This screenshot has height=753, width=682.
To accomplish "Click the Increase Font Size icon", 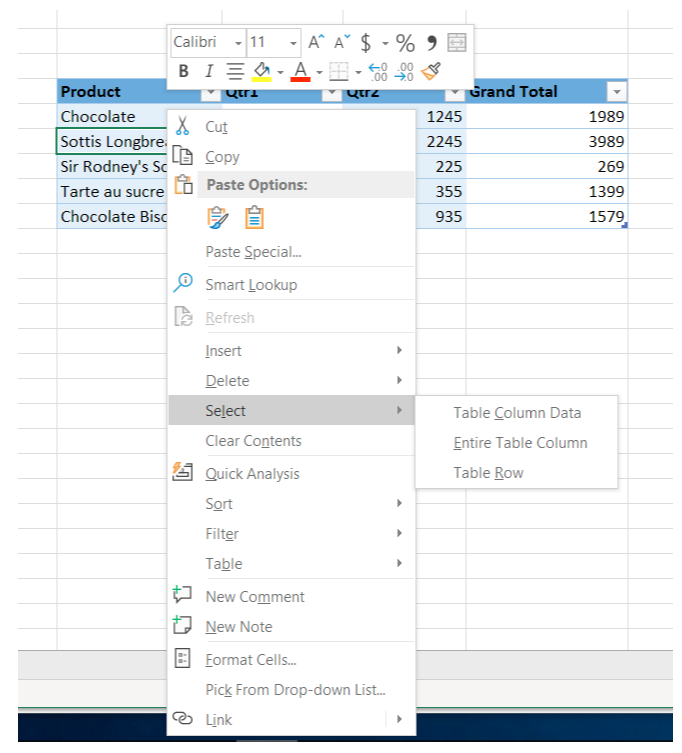I will point(316,42).
